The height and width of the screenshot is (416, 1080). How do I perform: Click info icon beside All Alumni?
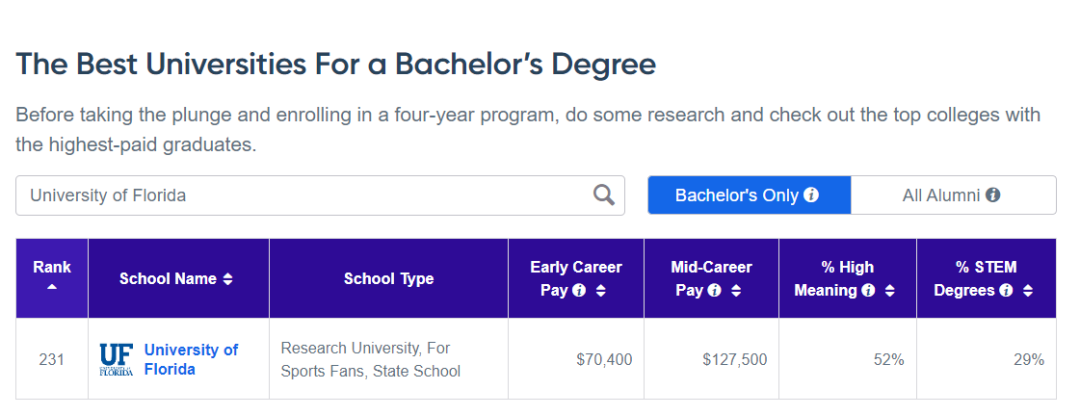pos(992,195)
